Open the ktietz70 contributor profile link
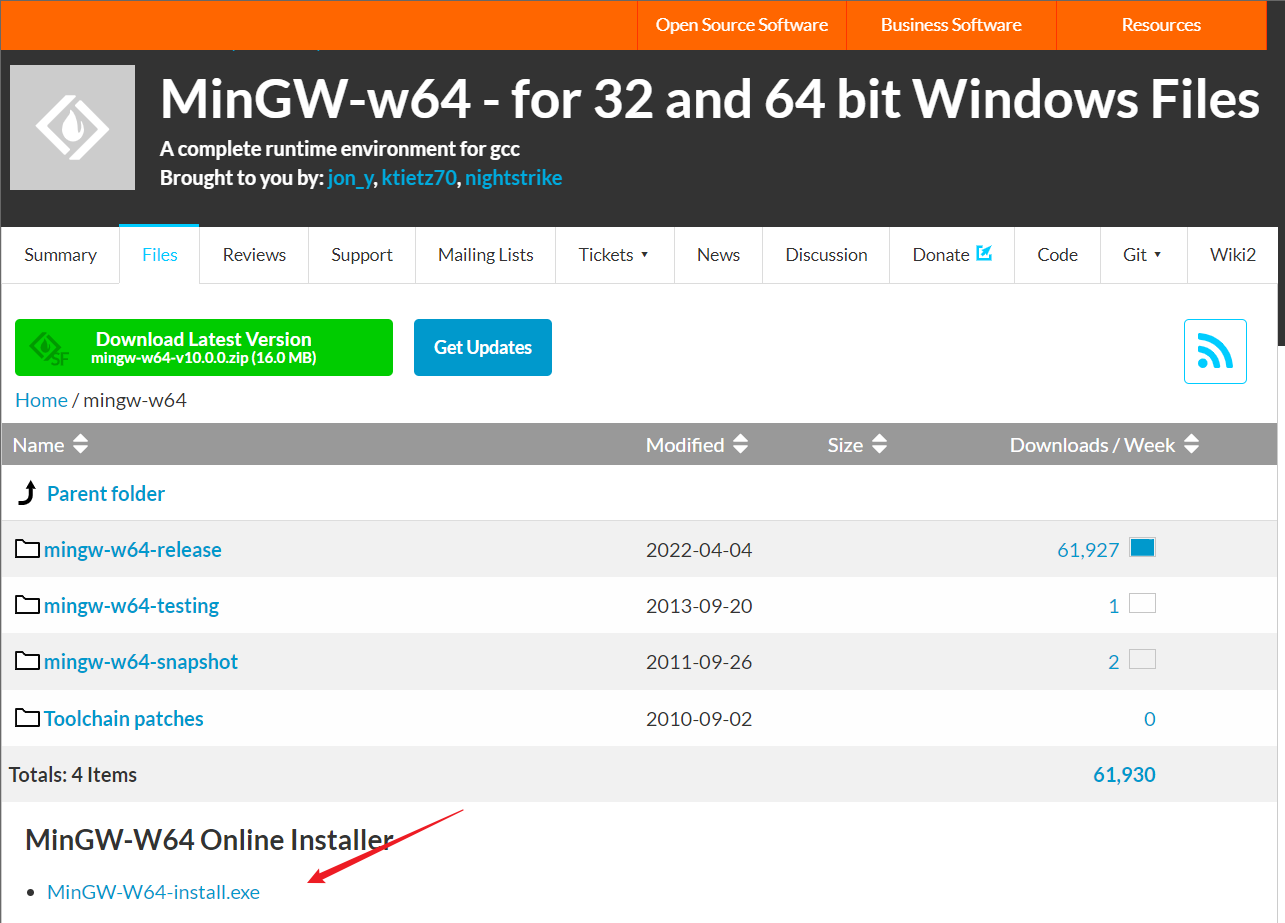The image size is (1285, 923). (x=419, y=178)
